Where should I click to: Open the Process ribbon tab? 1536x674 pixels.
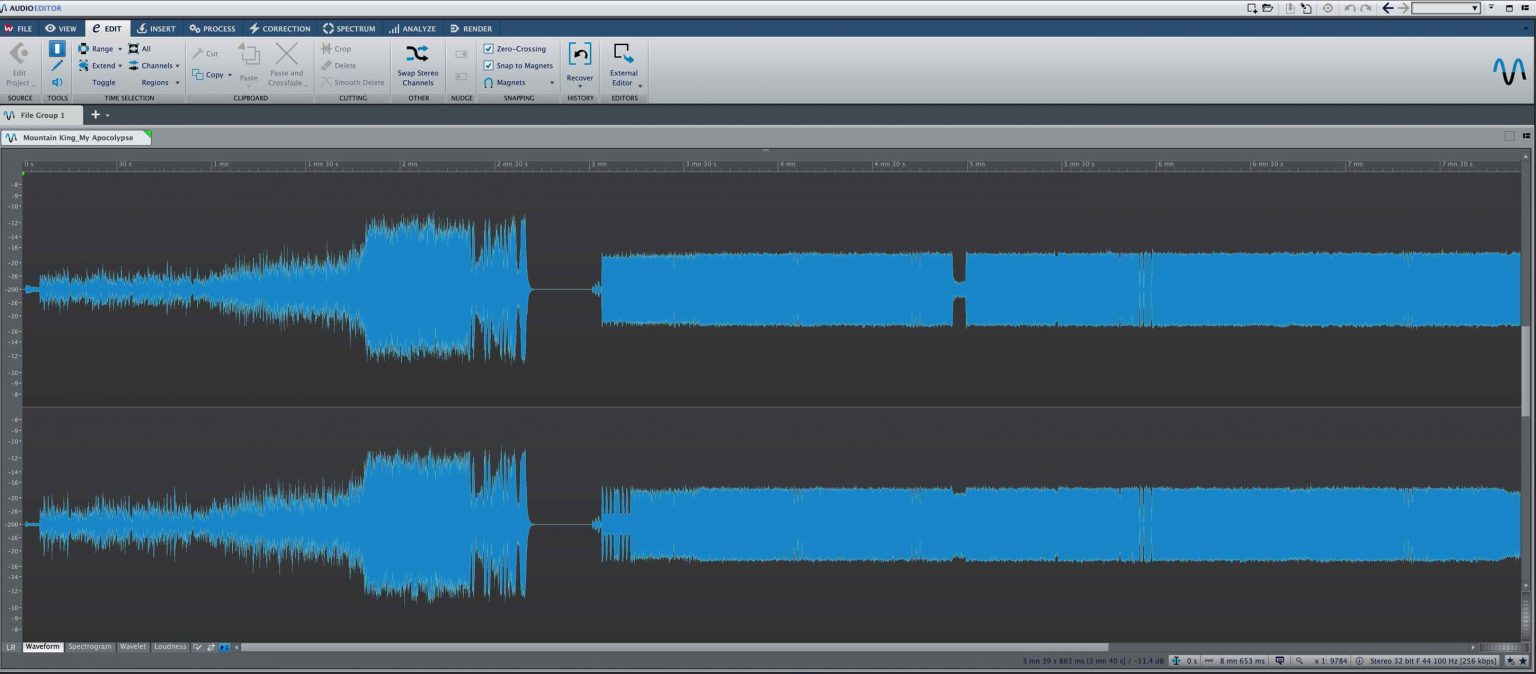click(x=211, y=28)
